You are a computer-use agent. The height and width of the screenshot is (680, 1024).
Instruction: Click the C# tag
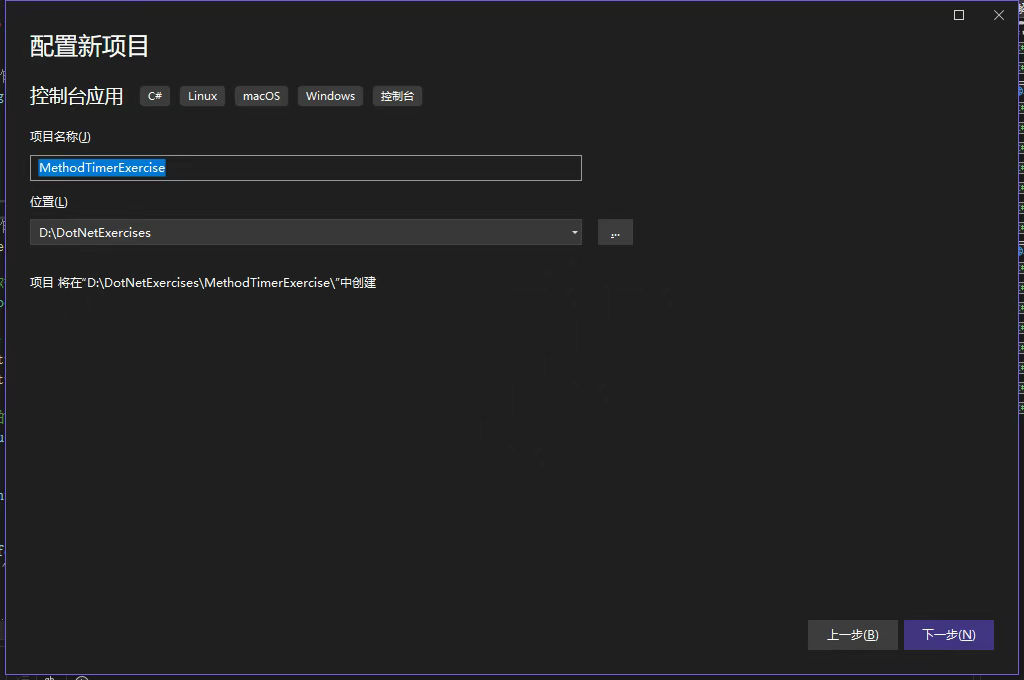155,96
